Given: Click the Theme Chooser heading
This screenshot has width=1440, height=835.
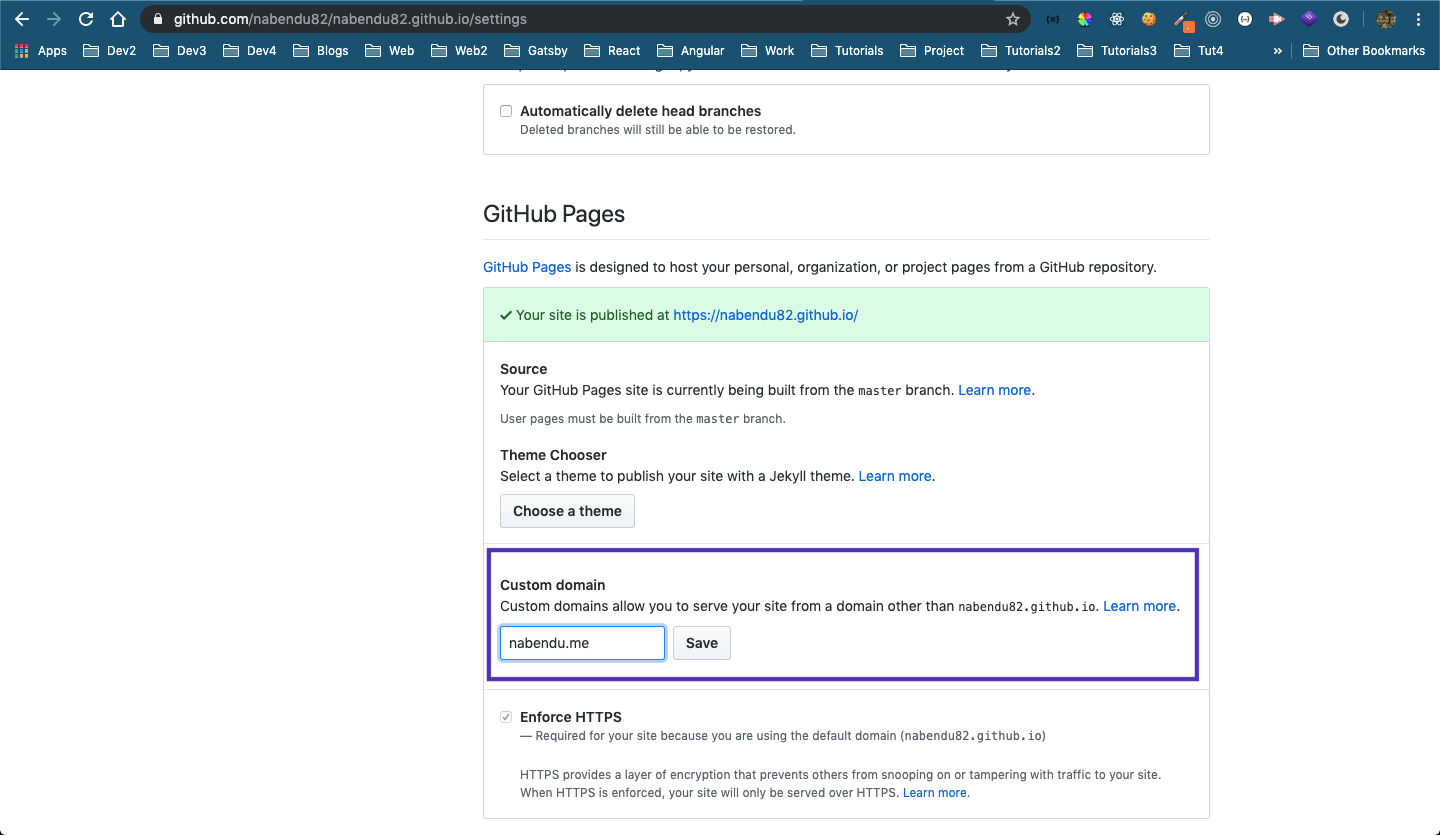Looking at the screenshot, I should (553, 455).
